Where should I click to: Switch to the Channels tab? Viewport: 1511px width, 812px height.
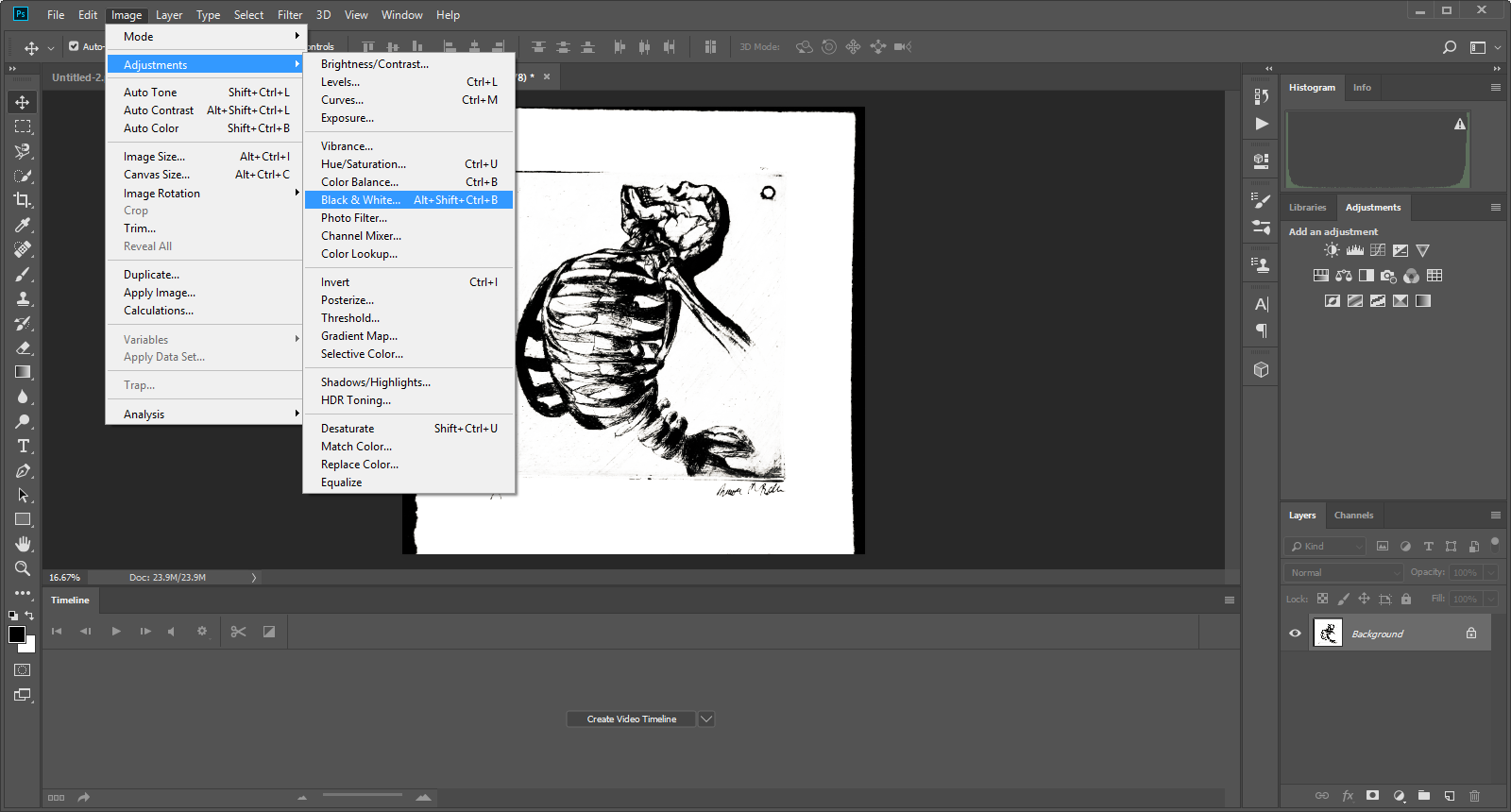pyautogui.click(x=1353, y=516)
